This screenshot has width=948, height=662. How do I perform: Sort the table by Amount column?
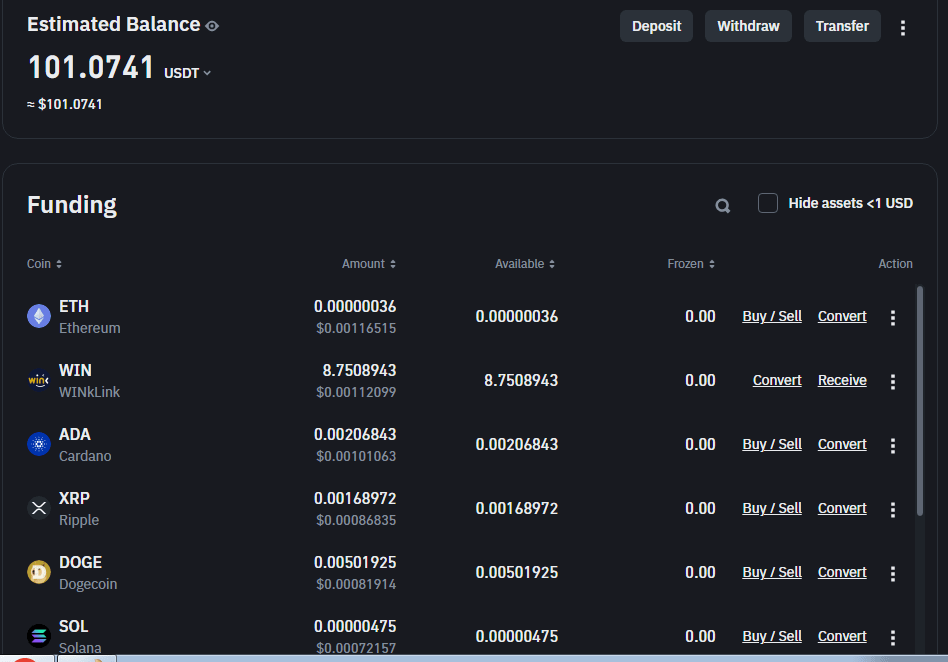tap(369, 264)
